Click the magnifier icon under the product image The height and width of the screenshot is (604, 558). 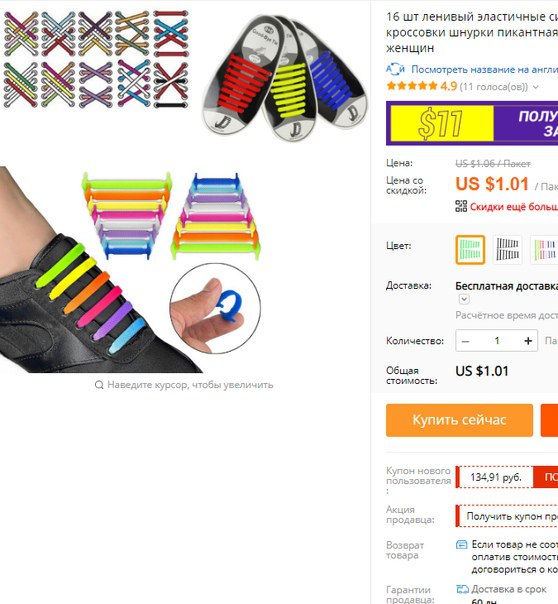[99, 385]
